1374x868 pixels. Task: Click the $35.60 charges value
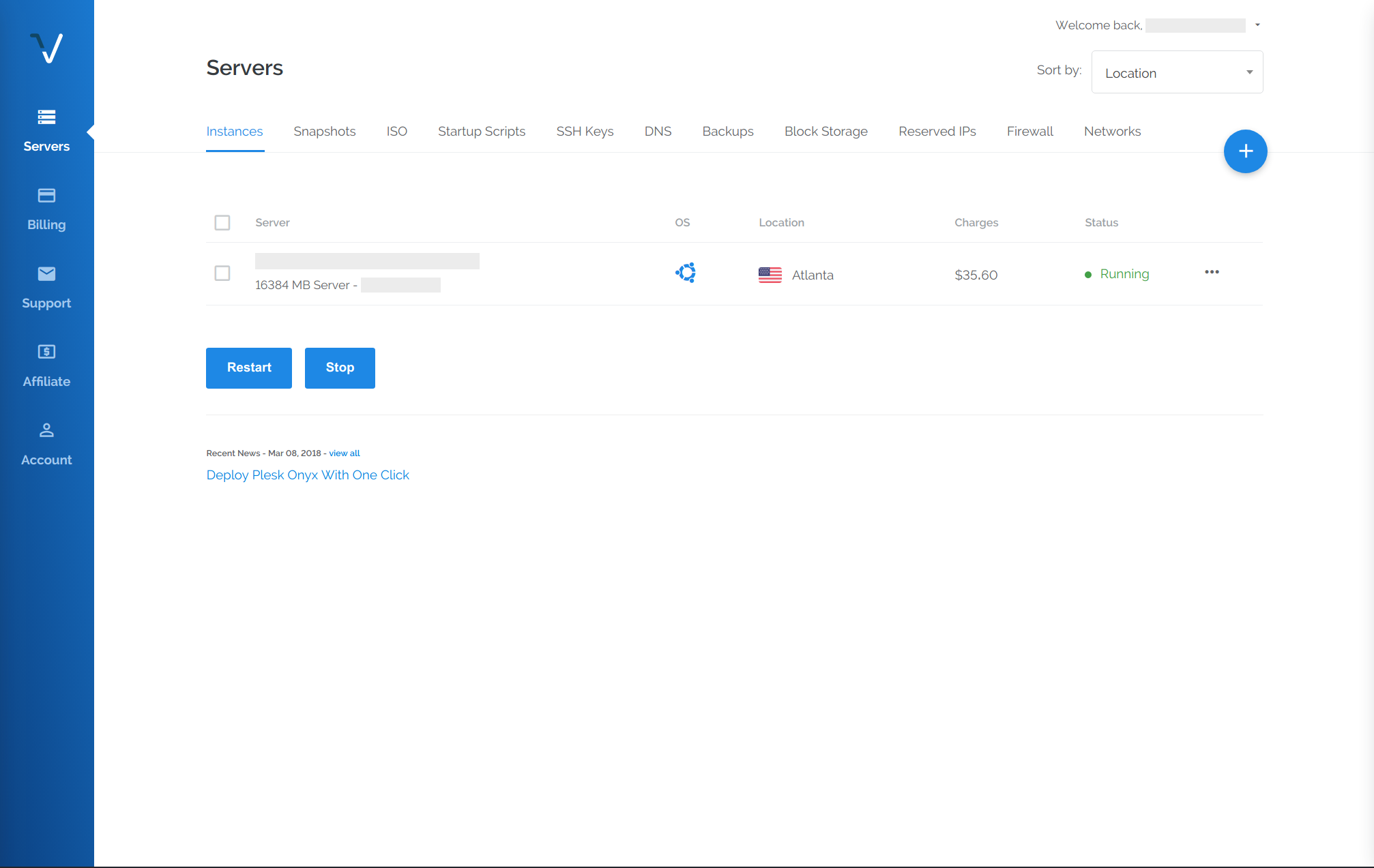[976, 275]
